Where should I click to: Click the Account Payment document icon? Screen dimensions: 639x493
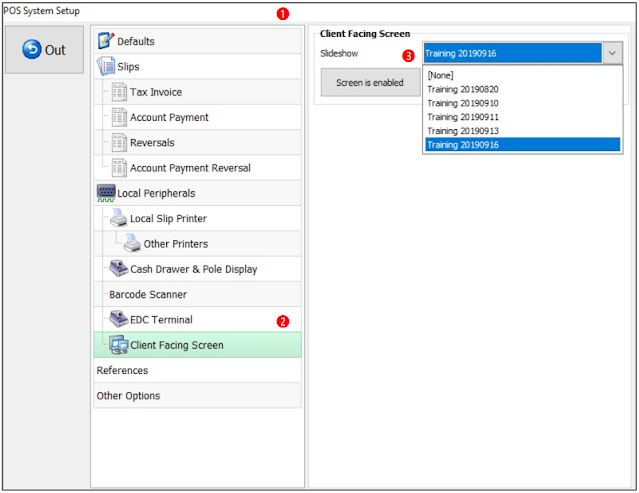[x=119, y=117]
